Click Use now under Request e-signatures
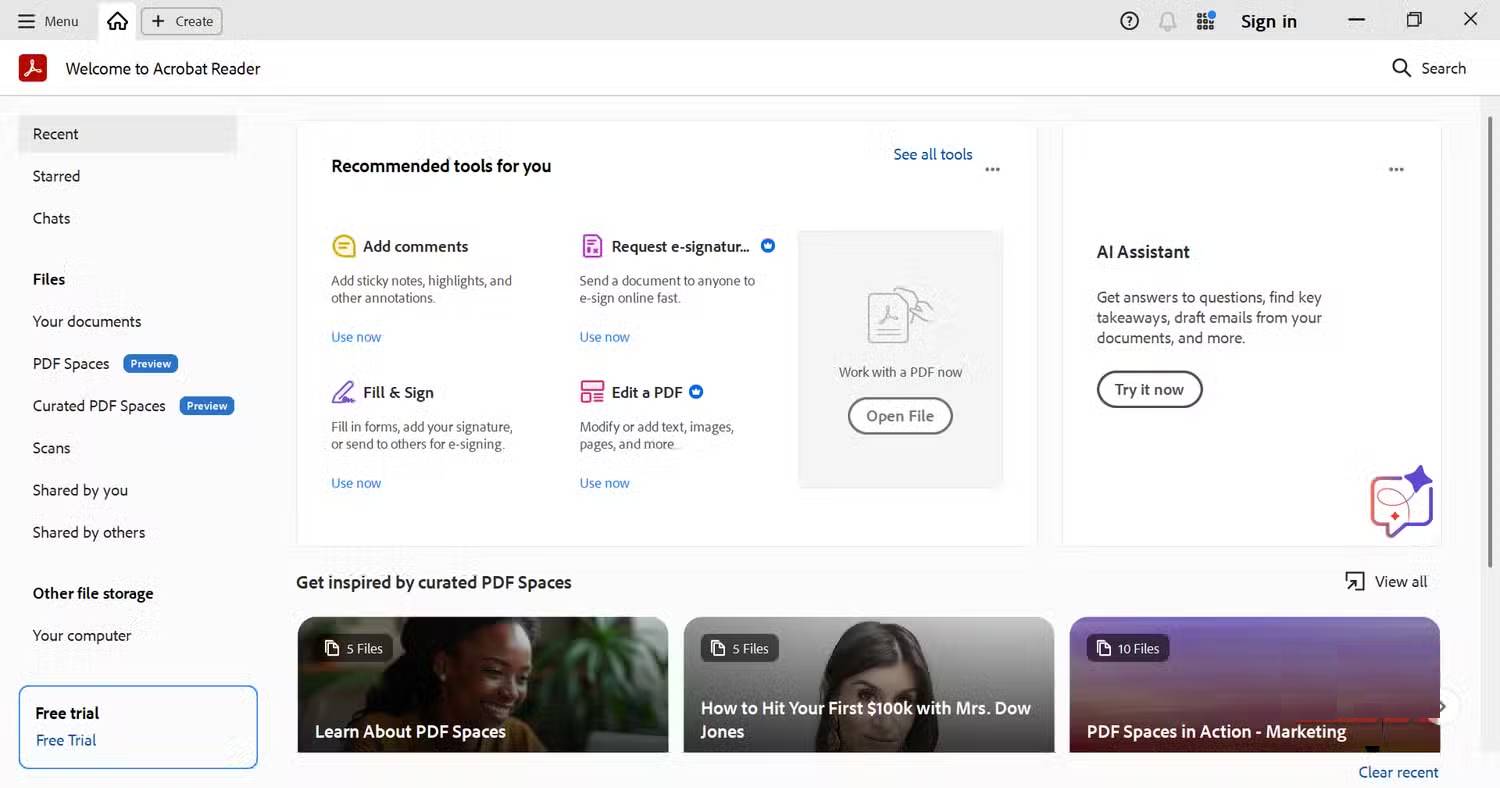The width and height of the screenshot is (1500, 788). pos(605,337)
